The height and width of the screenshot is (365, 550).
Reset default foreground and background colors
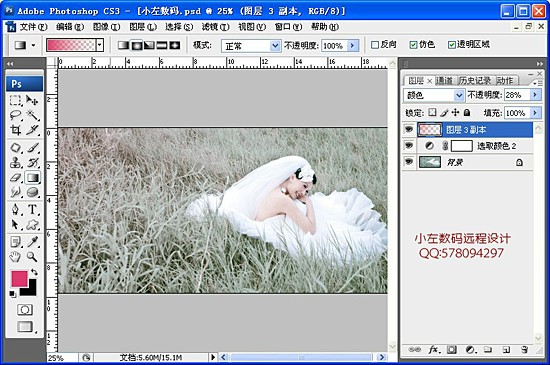click(13, 294)
